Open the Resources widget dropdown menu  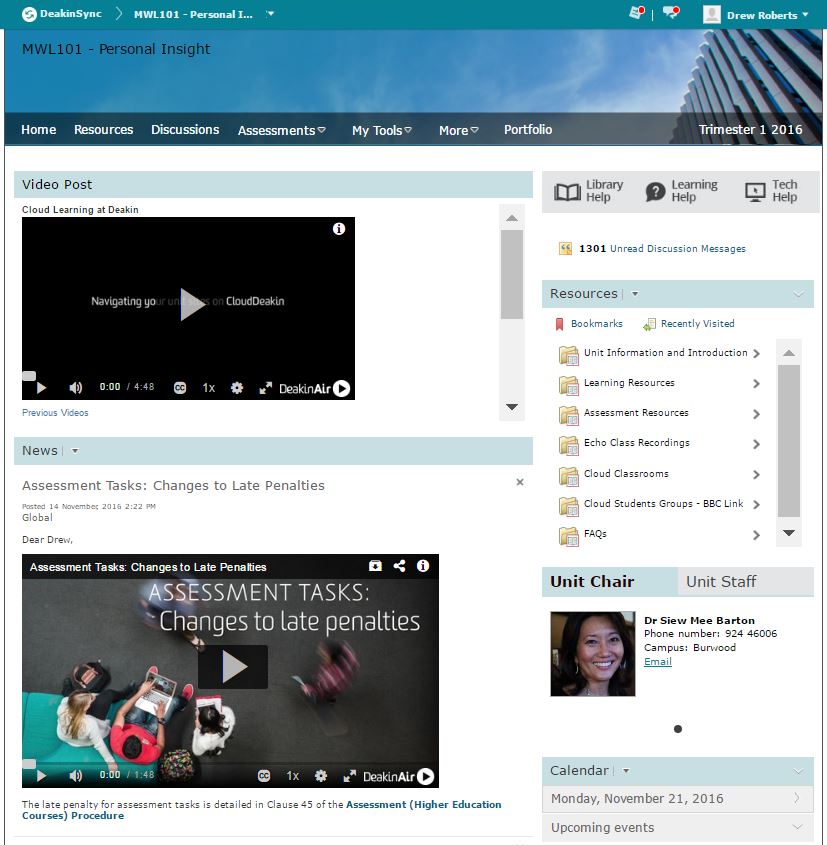(635, 294)
